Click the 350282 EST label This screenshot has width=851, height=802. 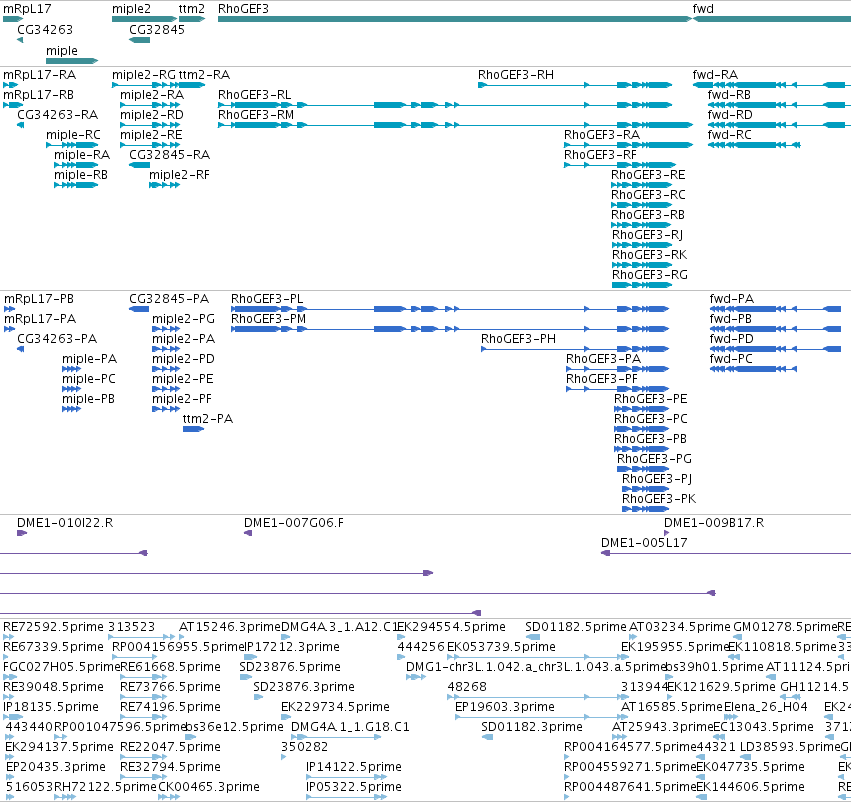coord(304,747)
